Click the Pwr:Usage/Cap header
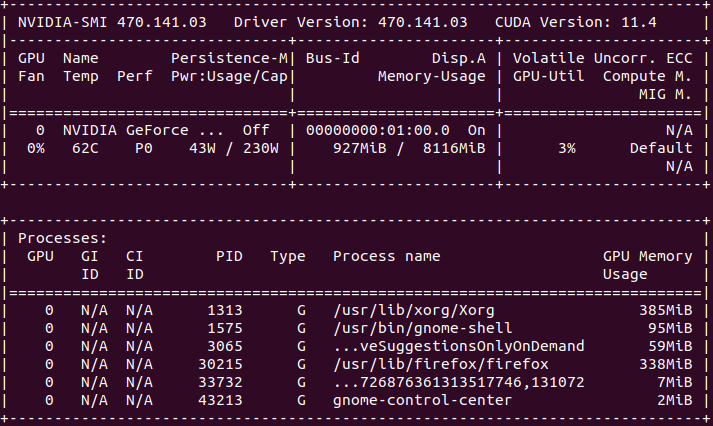The width and height of the screenshot is (713, 426). coord(230,76)
